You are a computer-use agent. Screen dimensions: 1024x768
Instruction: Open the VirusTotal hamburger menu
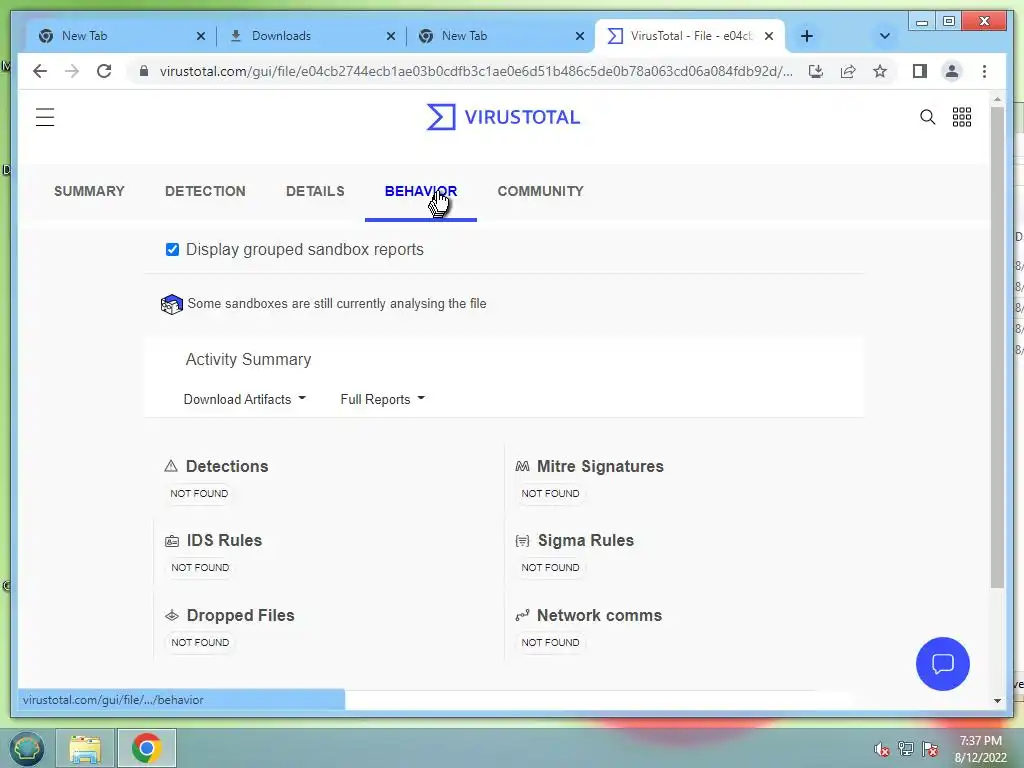point(45,118)
